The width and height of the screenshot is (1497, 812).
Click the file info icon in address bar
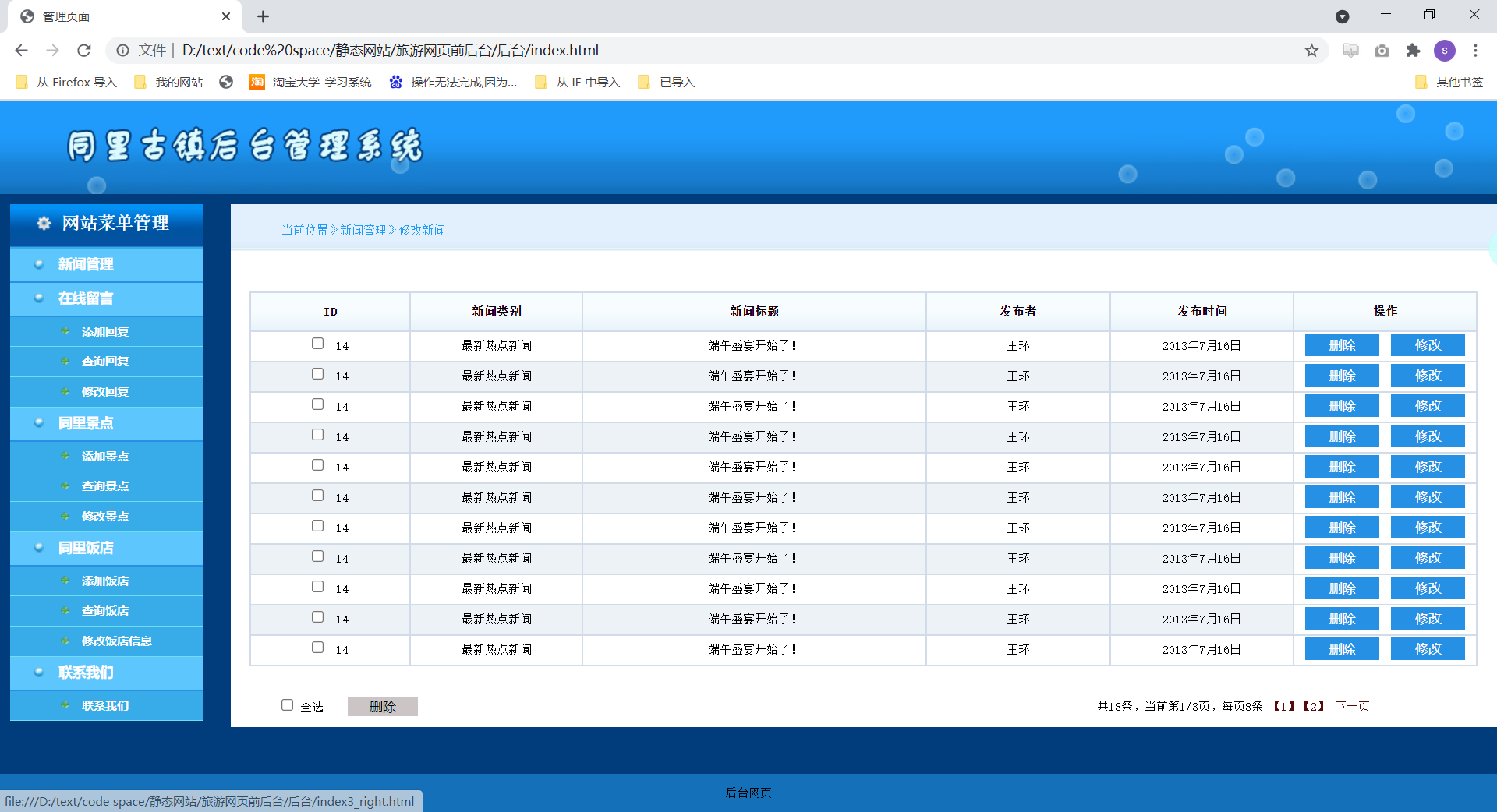coord(122,51)
